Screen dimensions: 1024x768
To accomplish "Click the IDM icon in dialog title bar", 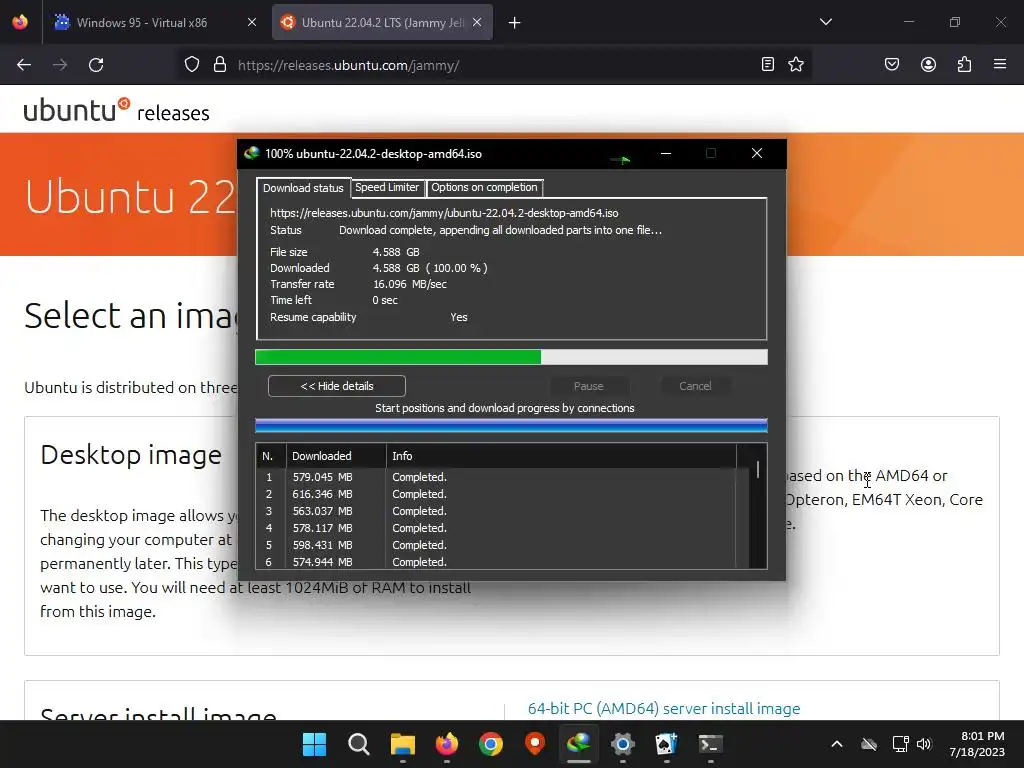I will [251, 153].
